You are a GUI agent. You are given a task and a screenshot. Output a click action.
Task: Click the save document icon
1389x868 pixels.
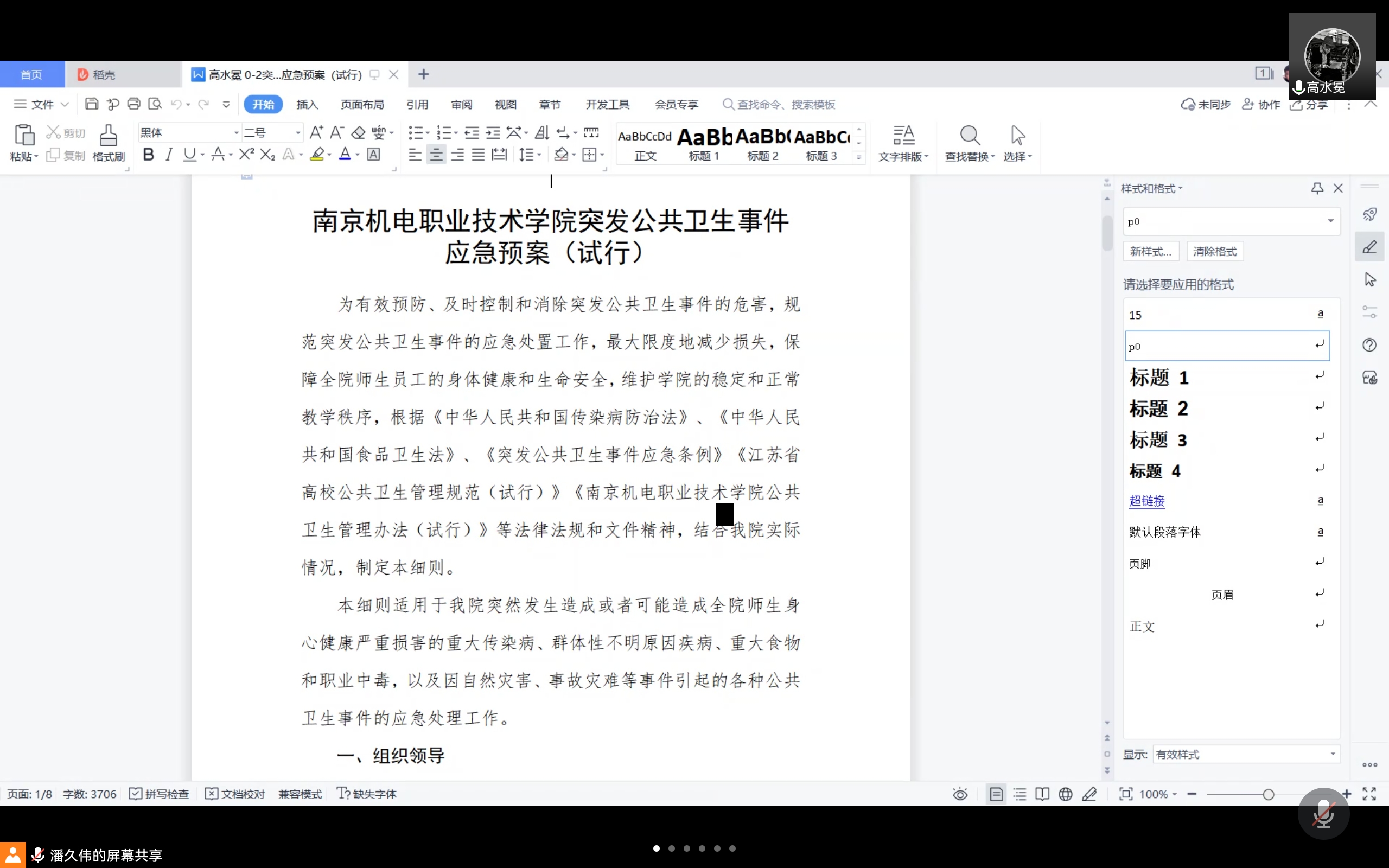91,104
